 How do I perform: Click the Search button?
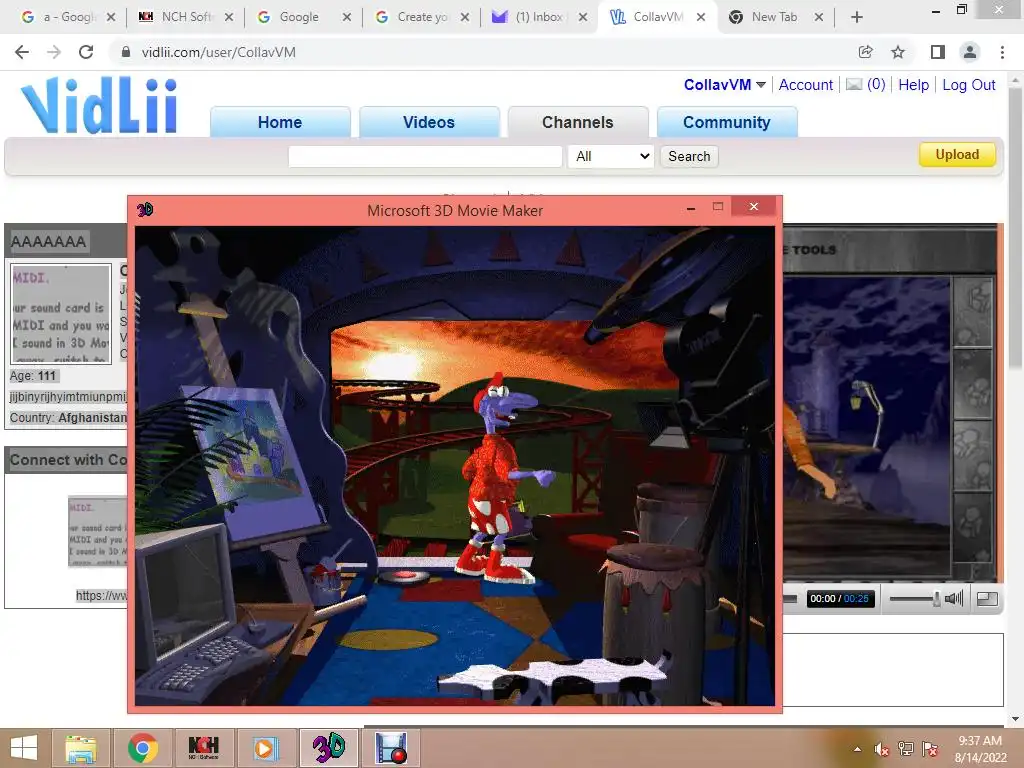point(689,156)
